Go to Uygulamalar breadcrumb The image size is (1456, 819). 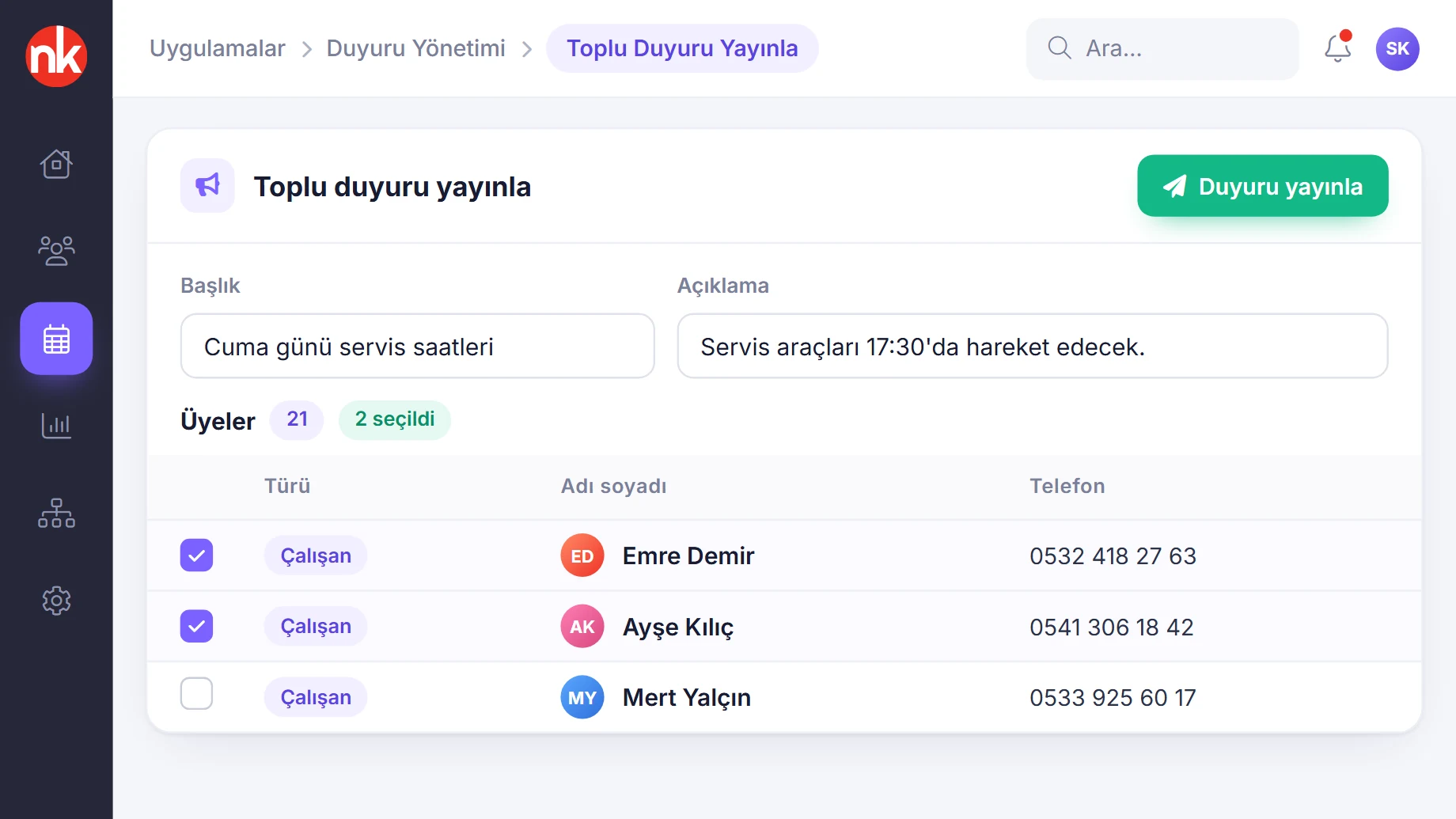[218, 48]
